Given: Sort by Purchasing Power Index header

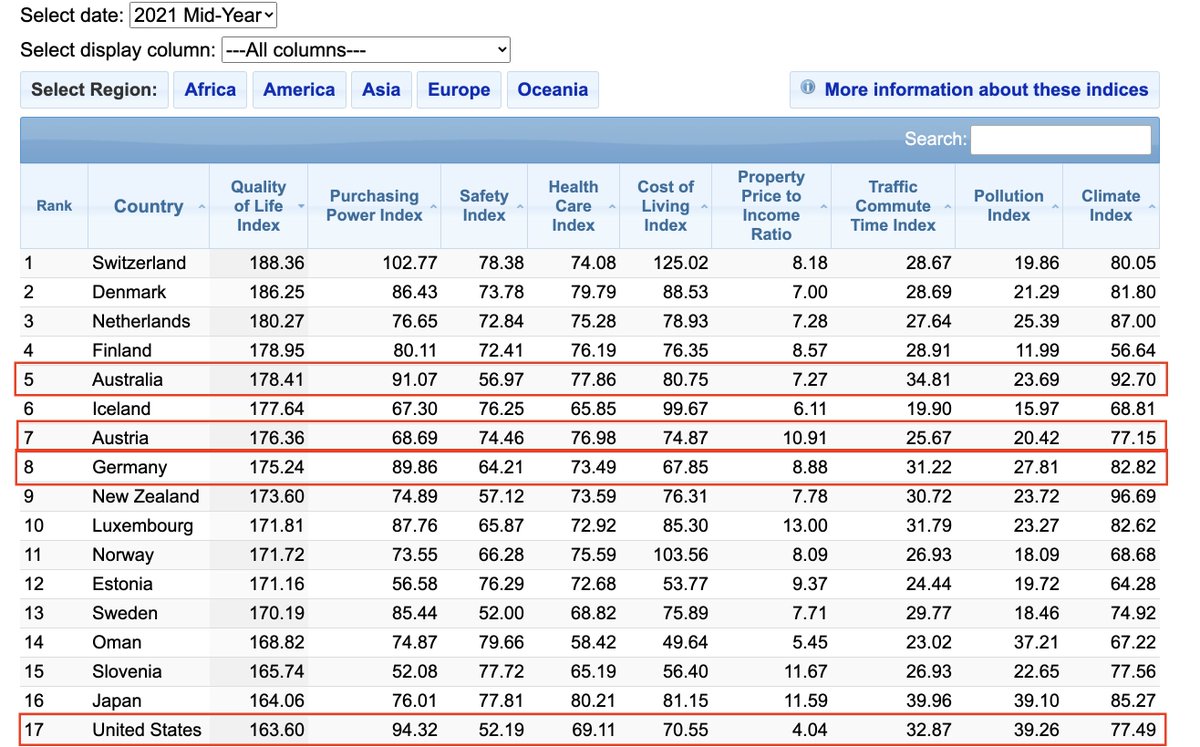Looking at the screenshot, I should coord(374,206).
